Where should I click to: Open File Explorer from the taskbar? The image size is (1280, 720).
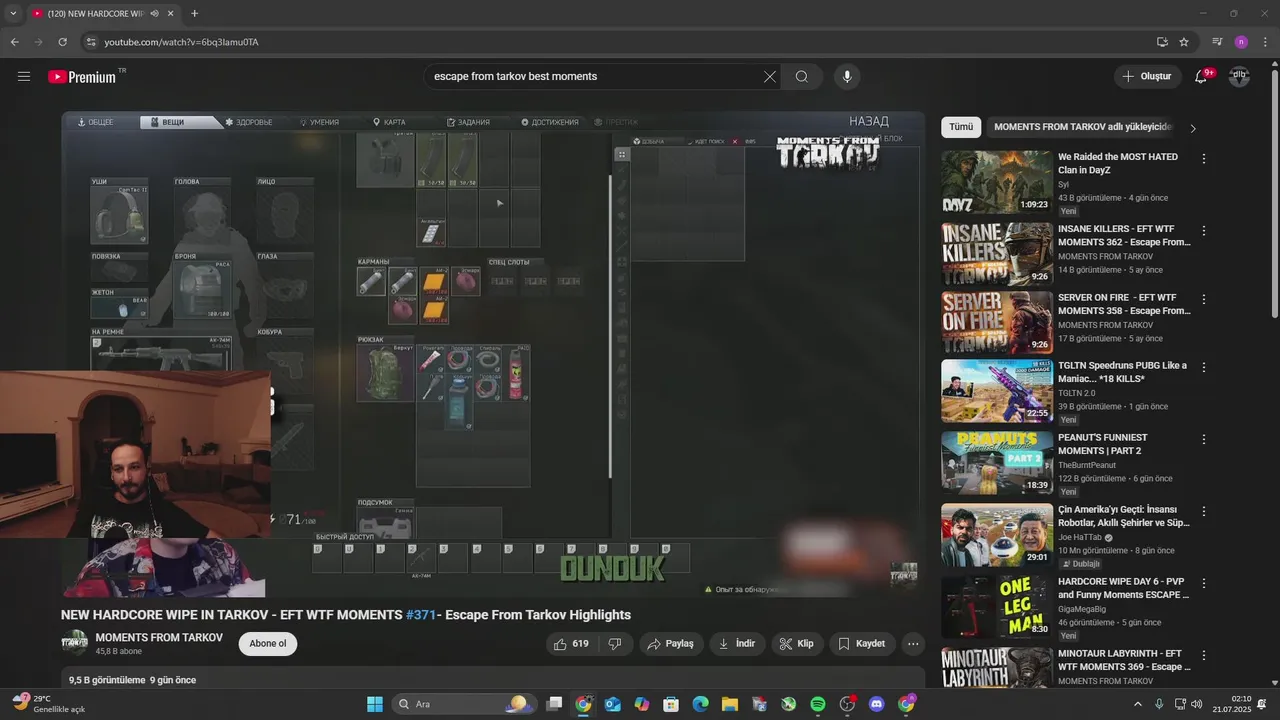[730, 704]
